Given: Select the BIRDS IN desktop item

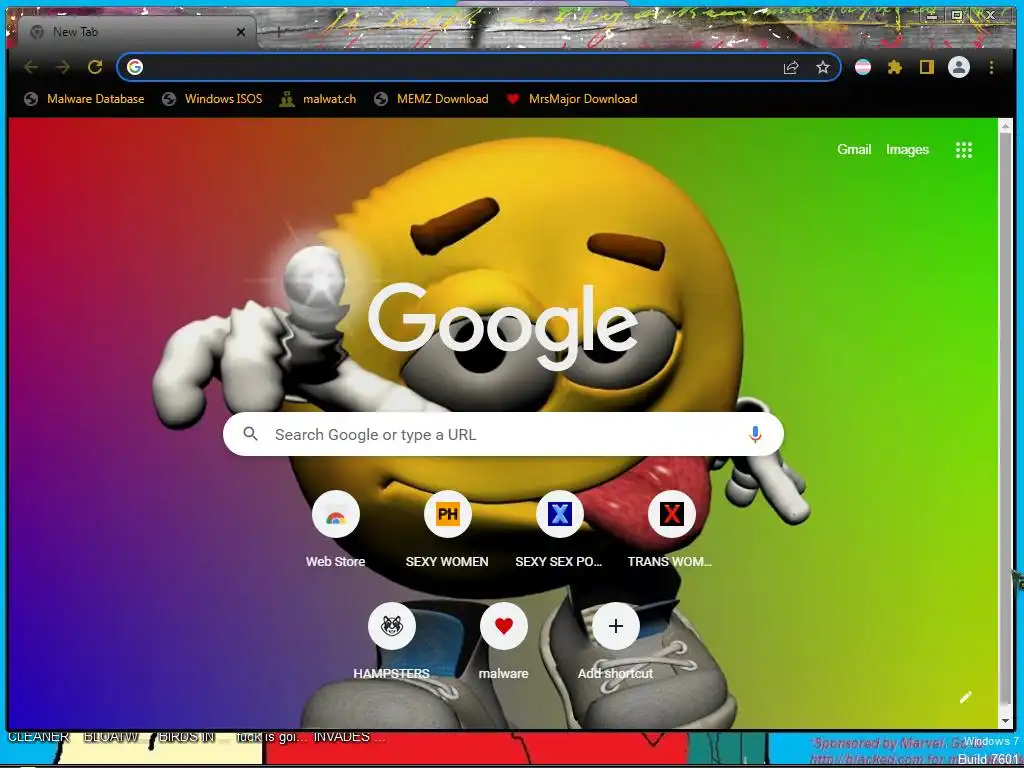Looking at the screenshot, I should coord(187,737).
